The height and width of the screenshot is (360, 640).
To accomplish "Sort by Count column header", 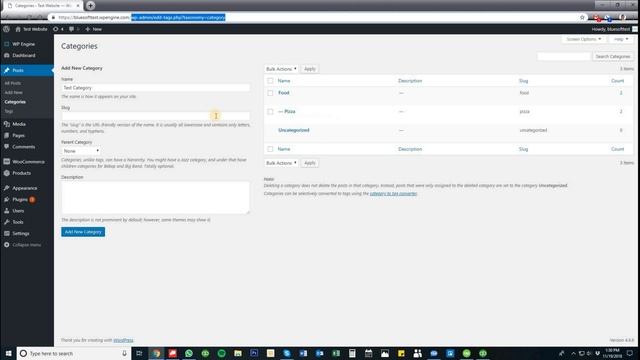I will 618,81.
